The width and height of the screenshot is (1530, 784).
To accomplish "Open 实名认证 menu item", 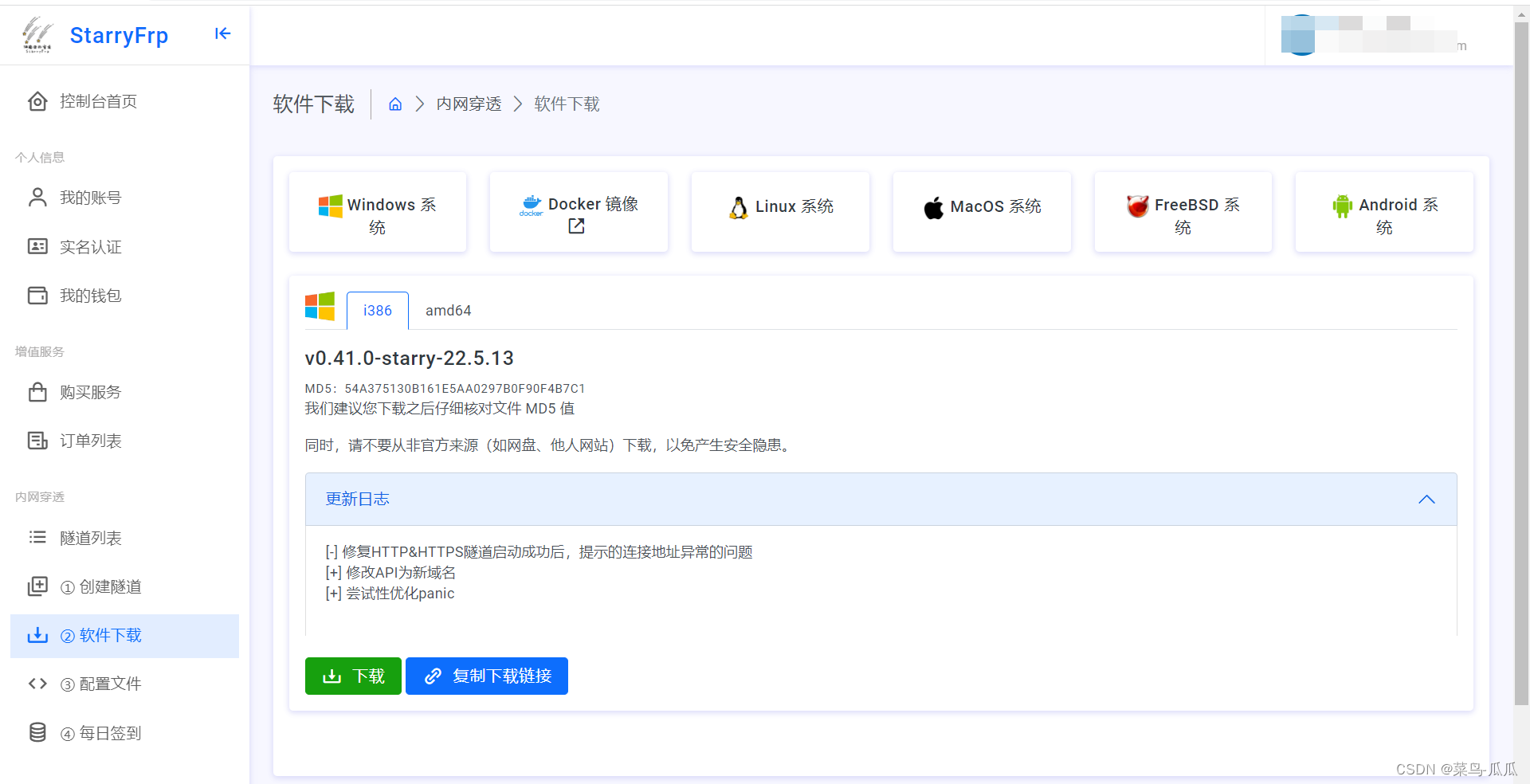I will pyautogui.click(x=124, y=247).
